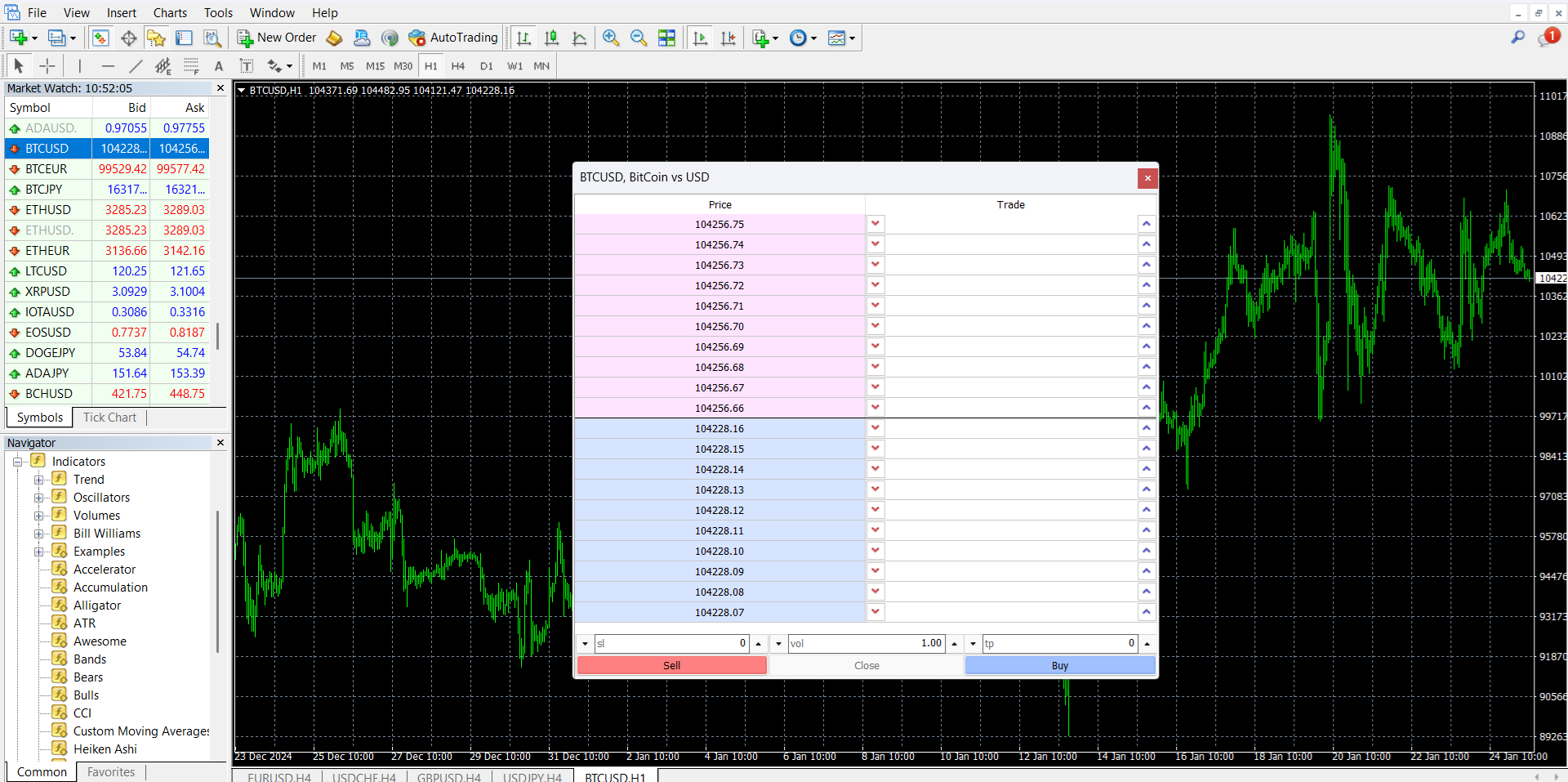Switch chart to candlesticks view
Viewport: 1568px width, 782px height.
click(x=551, y=38)
